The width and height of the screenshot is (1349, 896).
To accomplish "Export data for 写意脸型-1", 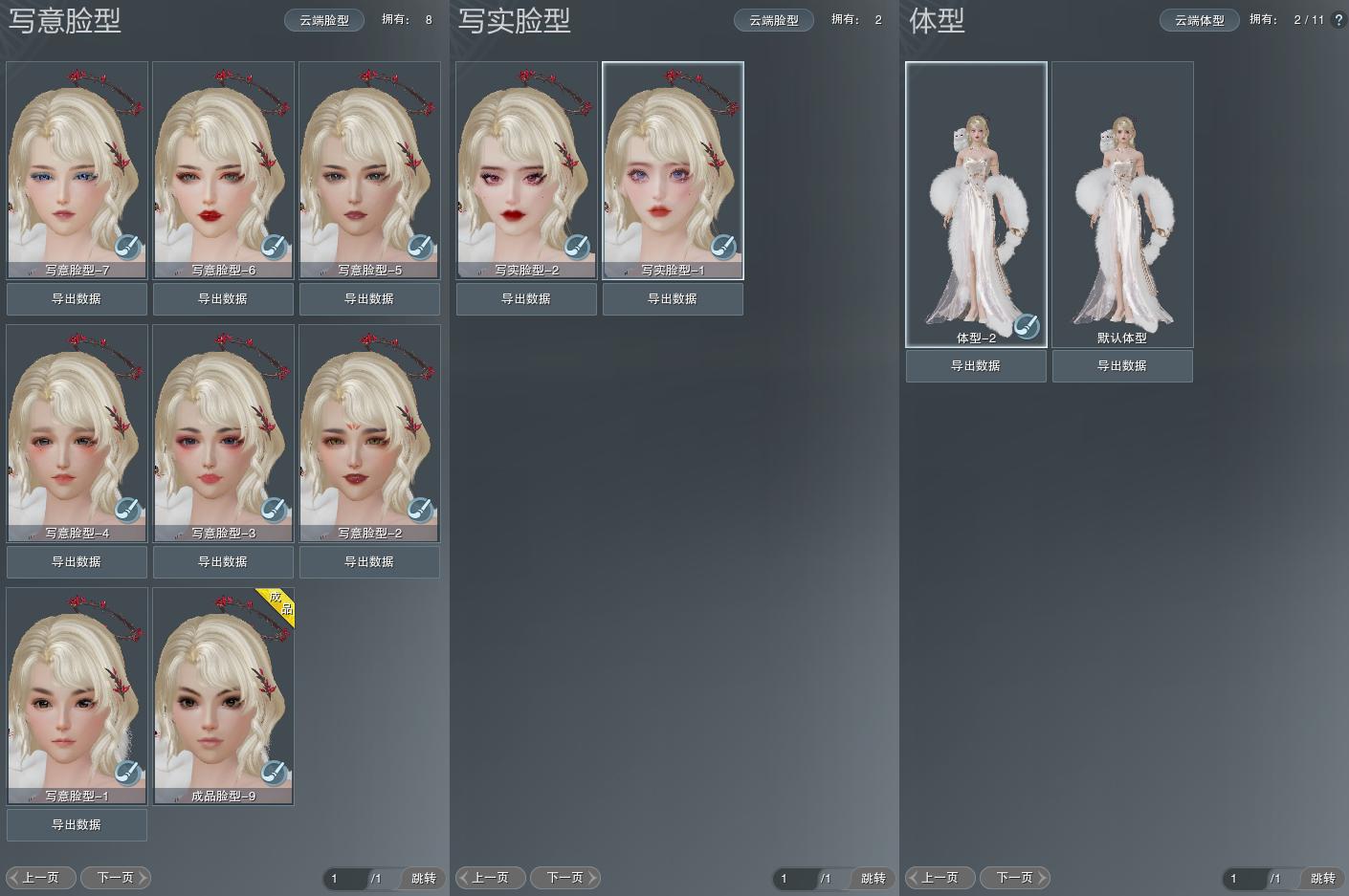I will pos(77,824).
